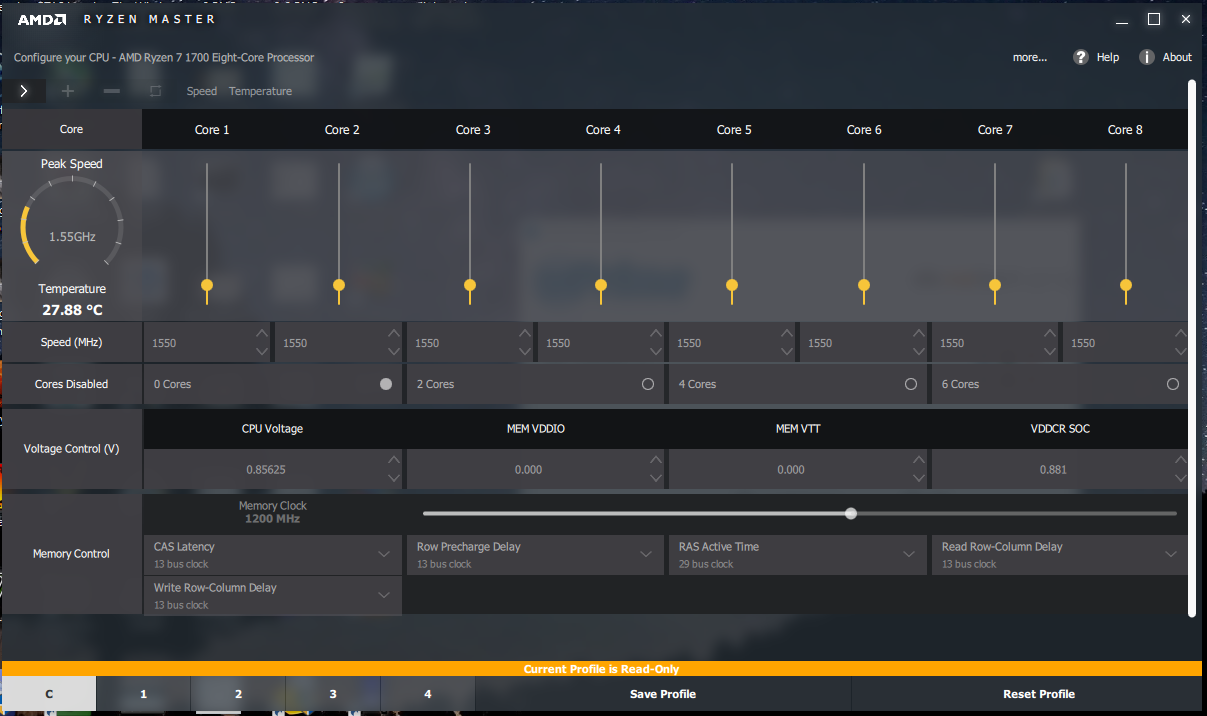
Task: Click the Core 1 speed slider handle
Action: (207, 286)
